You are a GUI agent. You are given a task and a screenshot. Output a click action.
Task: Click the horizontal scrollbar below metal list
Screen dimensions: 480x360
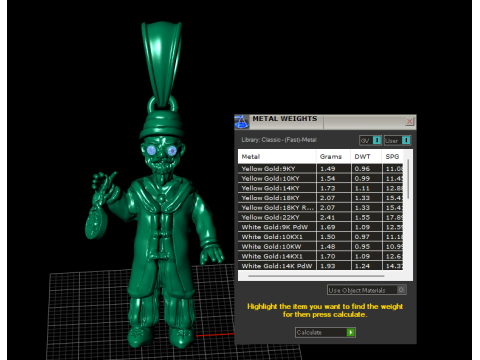pyautogui.click(x=316, y=276)
